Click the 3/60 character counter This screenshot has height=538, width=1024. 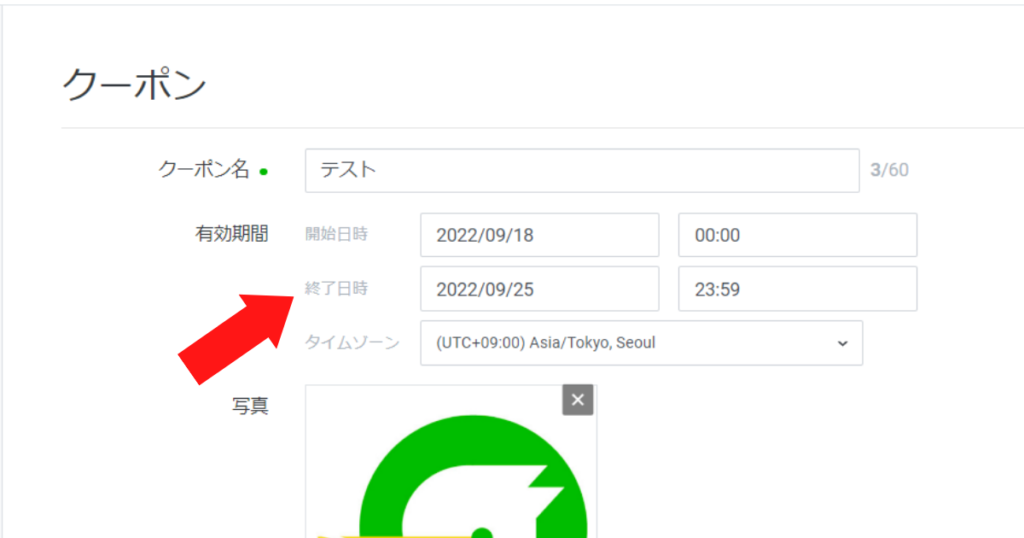point(889,170)
